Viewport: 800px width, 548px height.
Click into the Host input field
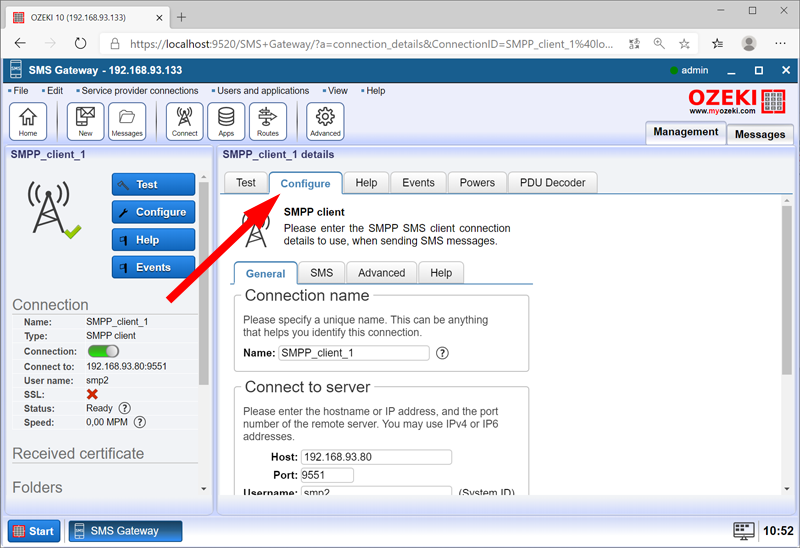click(x=376, y=457)
